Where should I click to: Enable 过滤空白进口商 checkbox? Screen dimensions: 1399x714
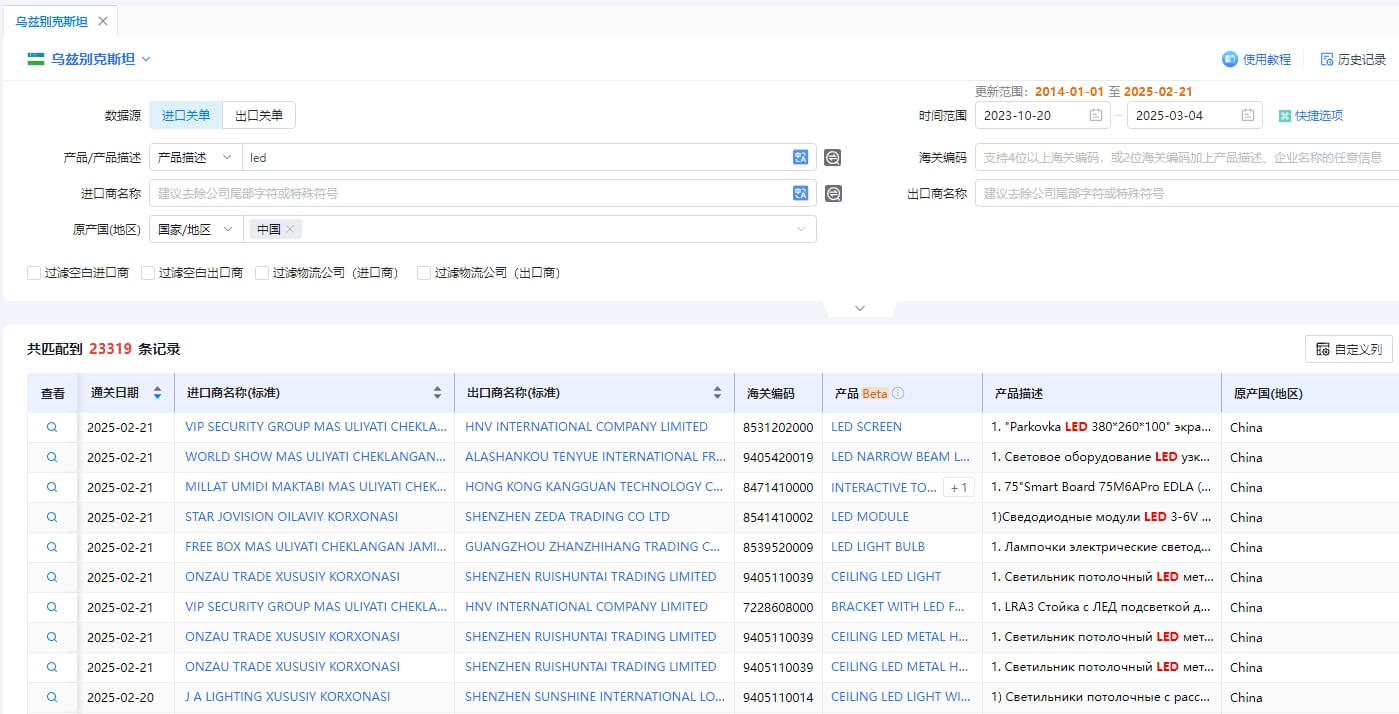(x=35, y=272)
